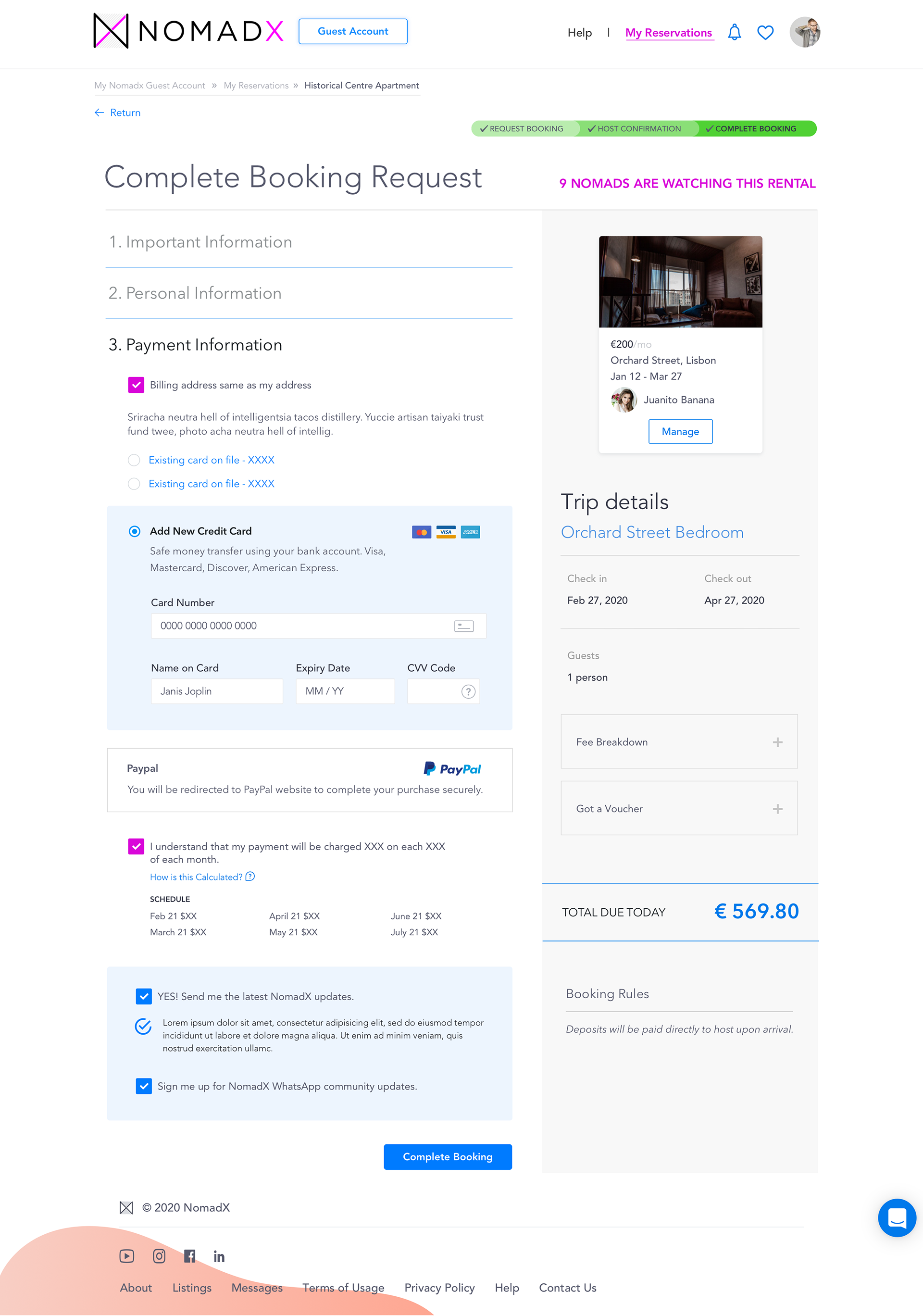Click the Mastercard card logo
Screen dimensions: 923x1316
(x=421, y=532)
